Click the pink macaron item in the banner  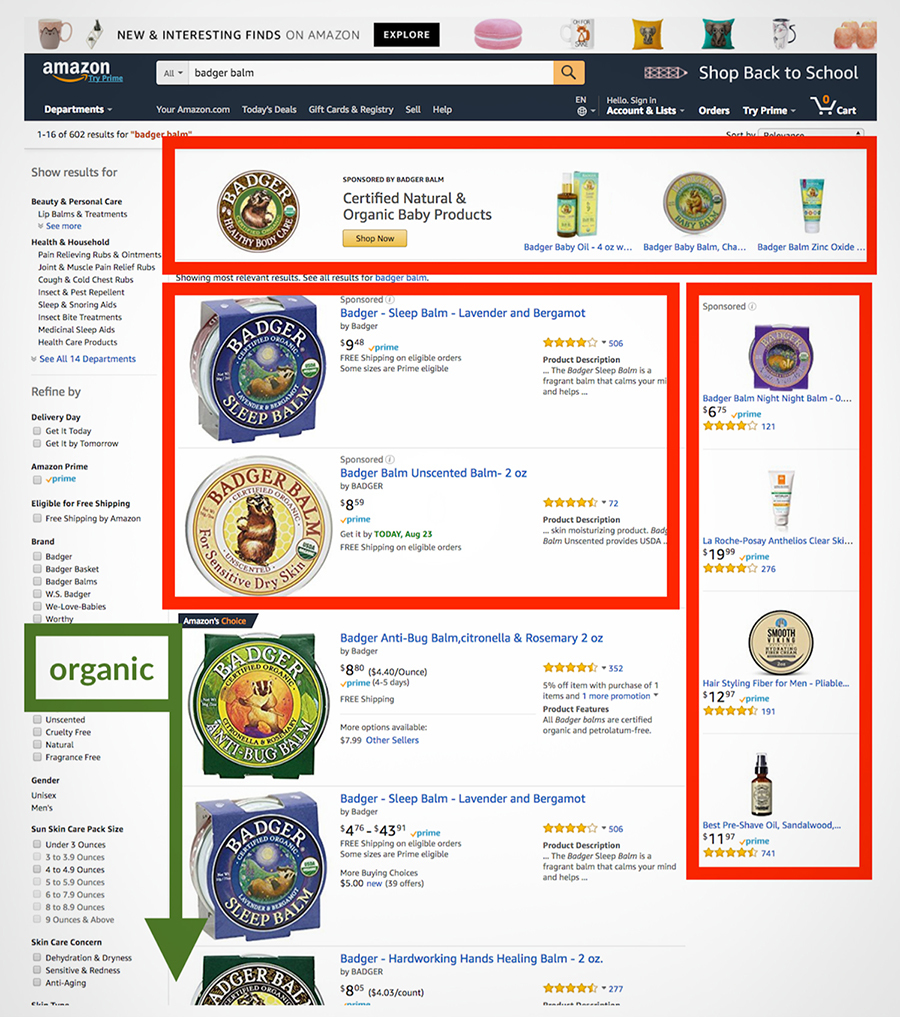point(498,34)
